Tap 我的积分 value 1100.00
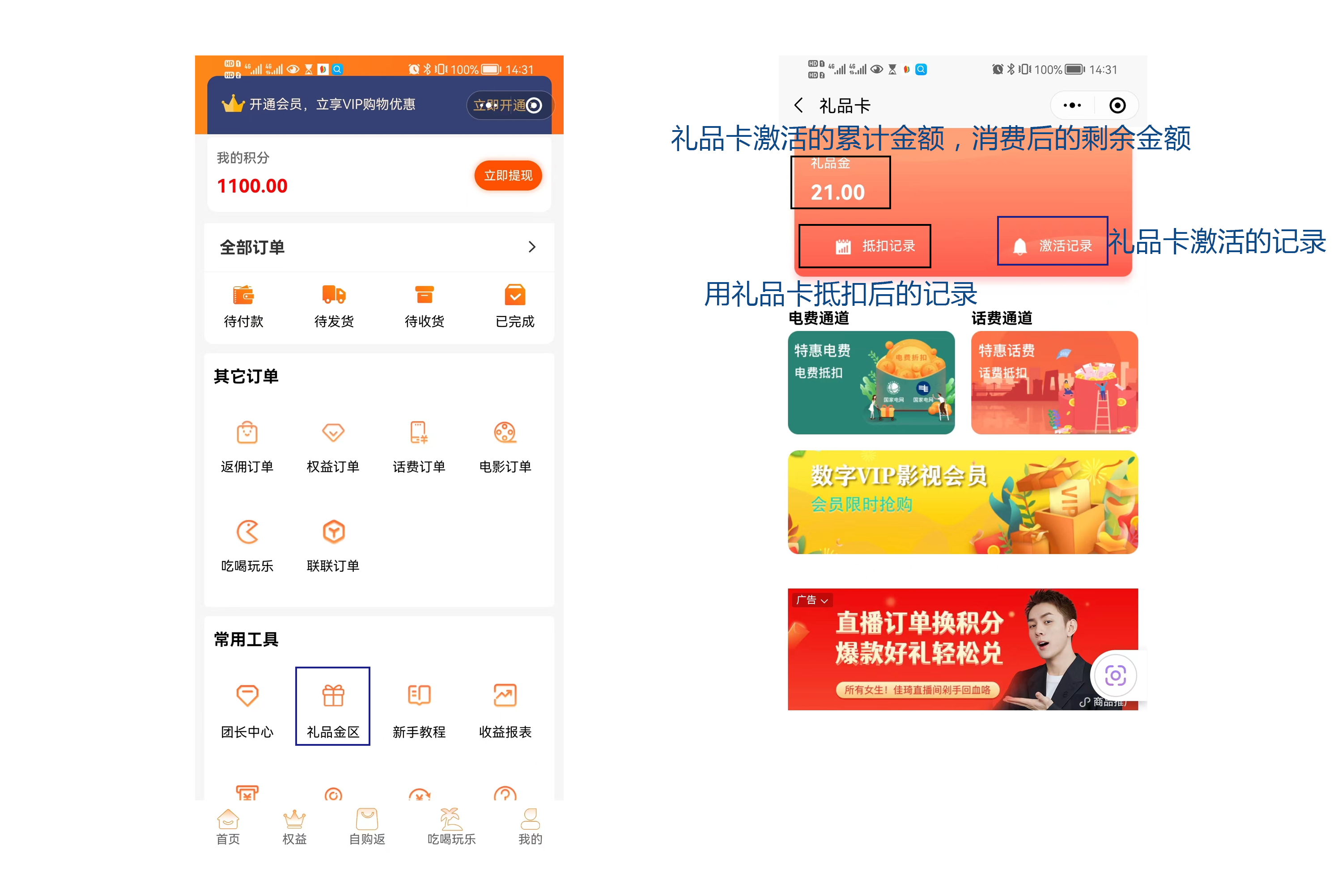The height and width of the screenshot is (896, 1342). pos(252,186)
